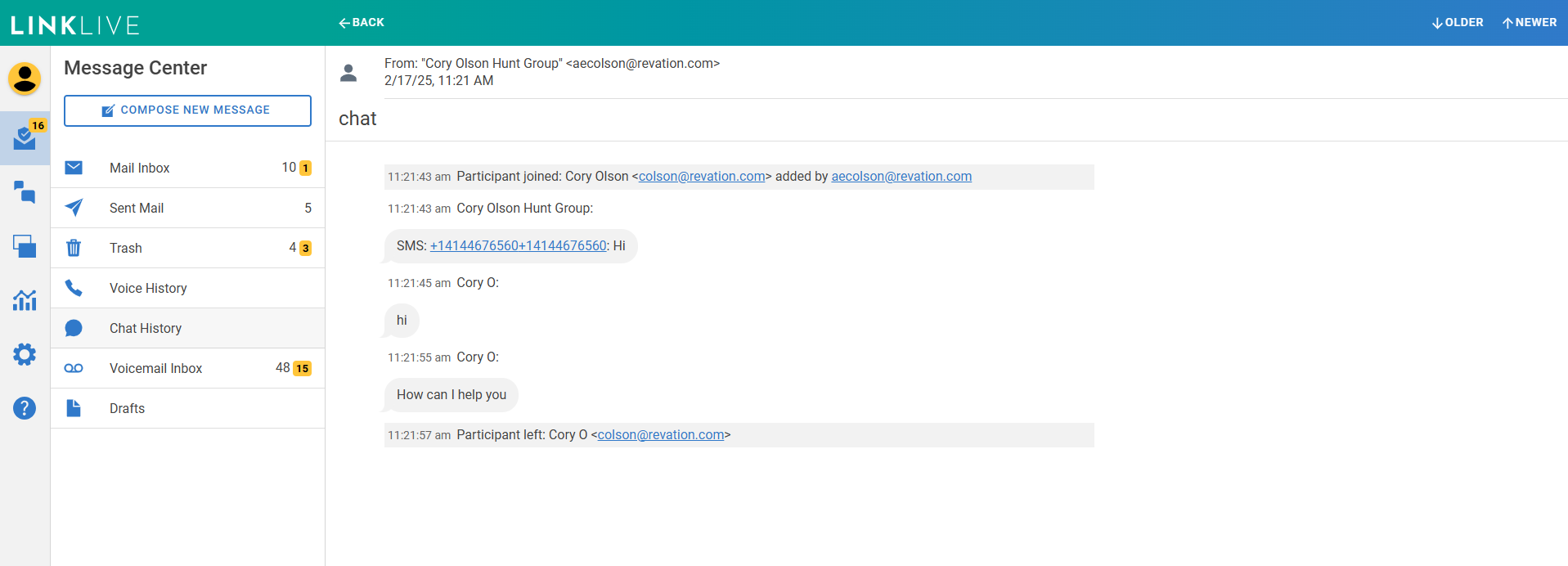
Task: Open the user profile avatar icon
Action: [x=25, y=79]
